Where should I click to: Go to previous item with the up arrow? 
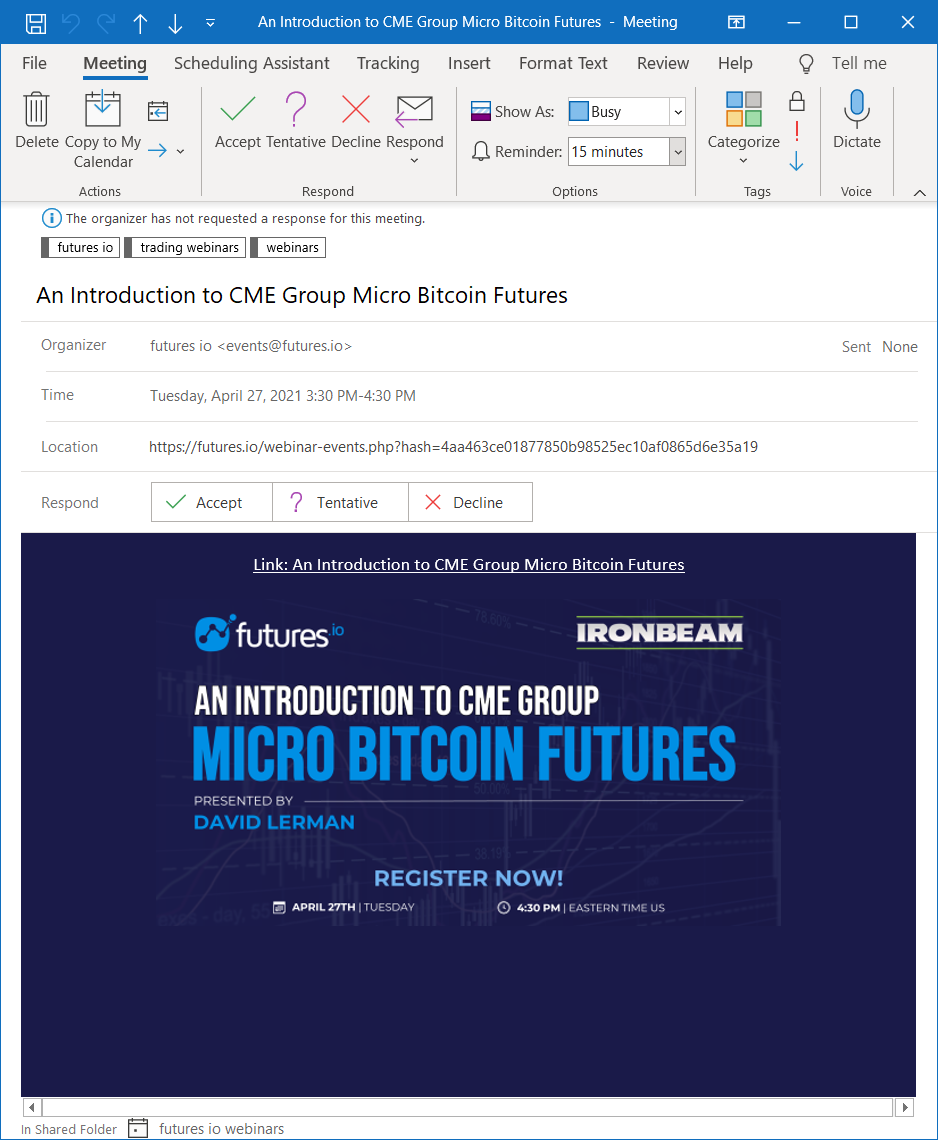140,23
